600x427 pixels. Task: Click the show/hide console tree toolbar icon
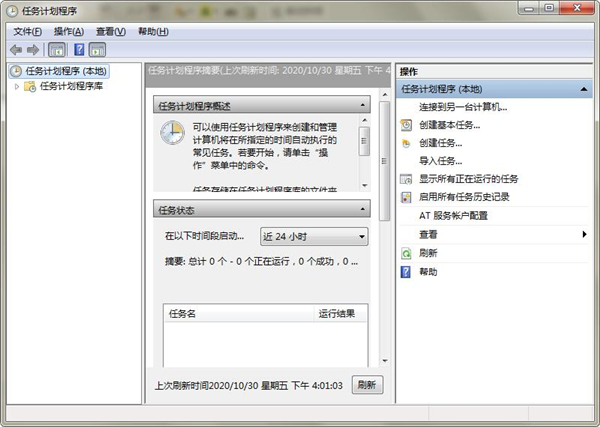[x=57, y=50]
